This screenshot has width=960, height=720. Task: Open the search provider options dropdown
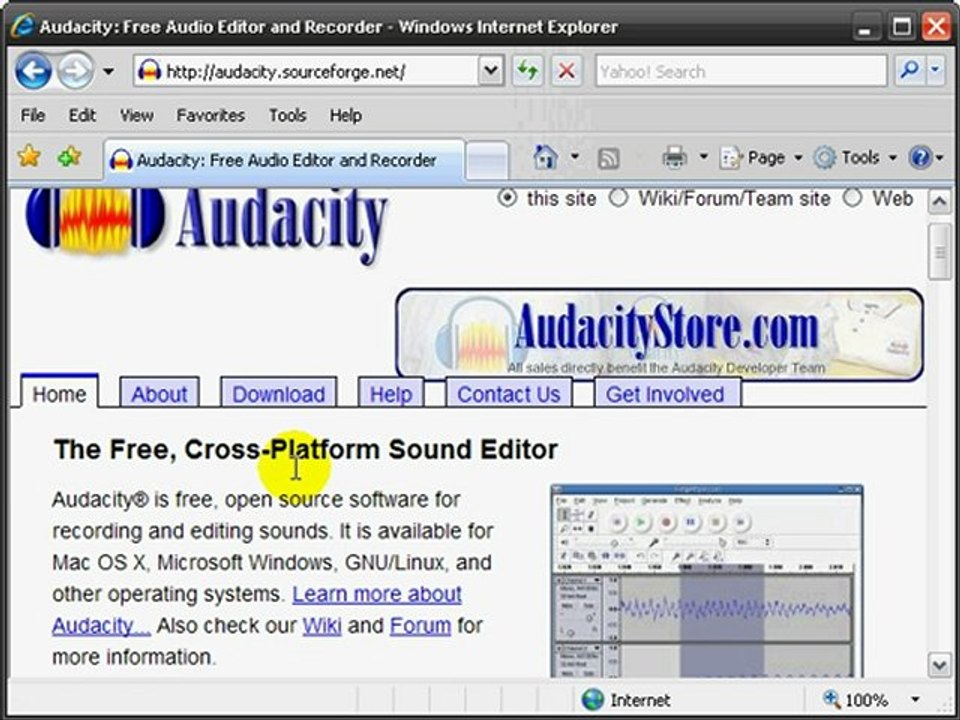coord(935,71)
